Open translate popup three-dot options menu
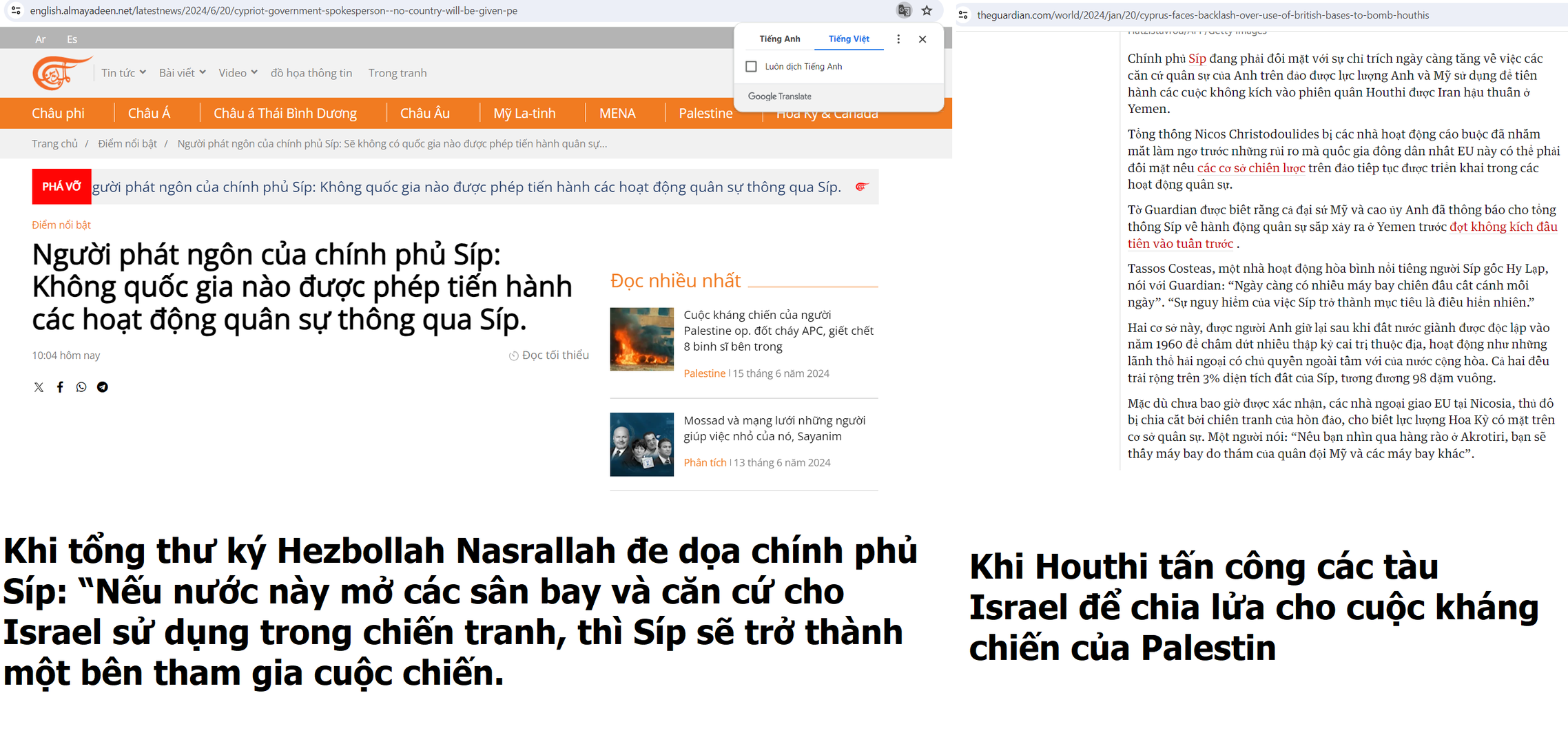The image size is (1568, 744). [898, 39]
